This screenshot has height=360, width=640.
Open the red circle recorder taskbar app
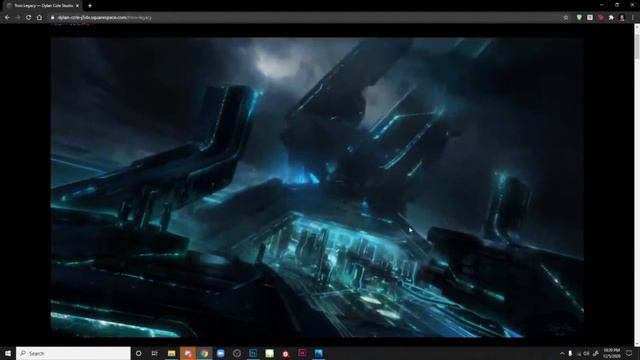[286, 353]
